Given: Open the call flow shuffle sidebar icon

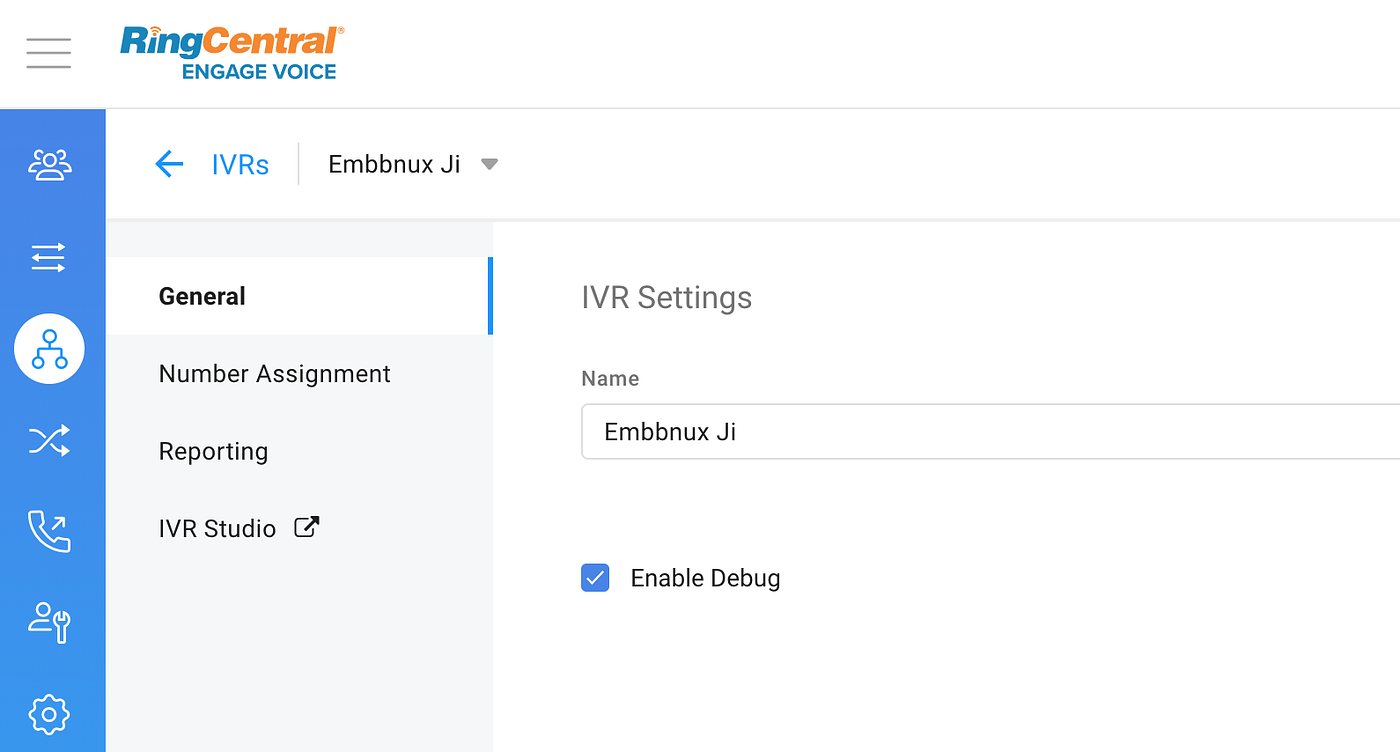Looking at the screenshot, I should 50,440.
